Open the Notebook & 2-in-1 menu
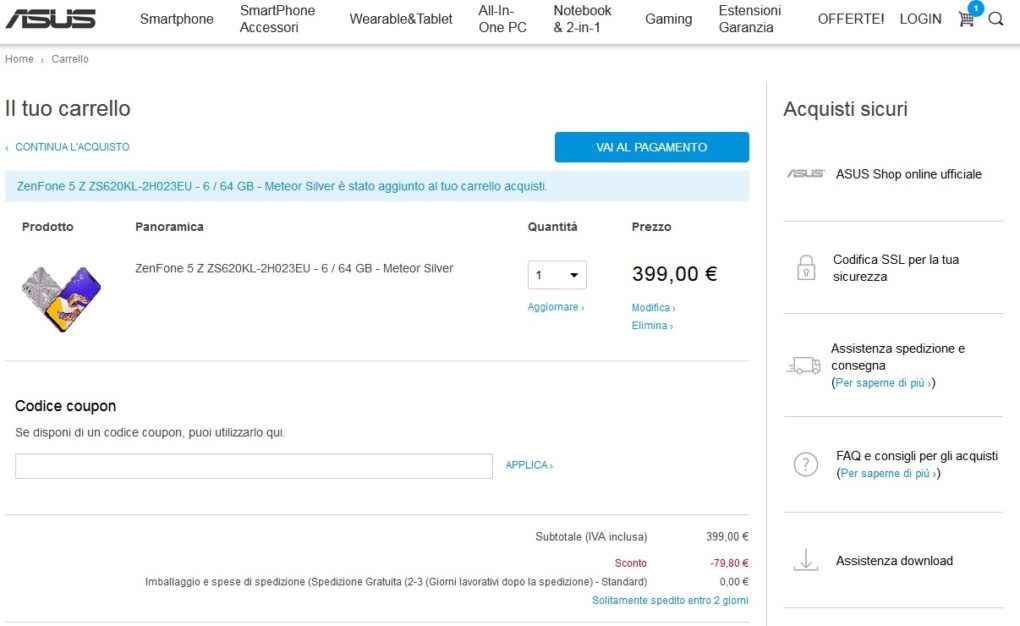1020x626 pixels. pos(582,19)
